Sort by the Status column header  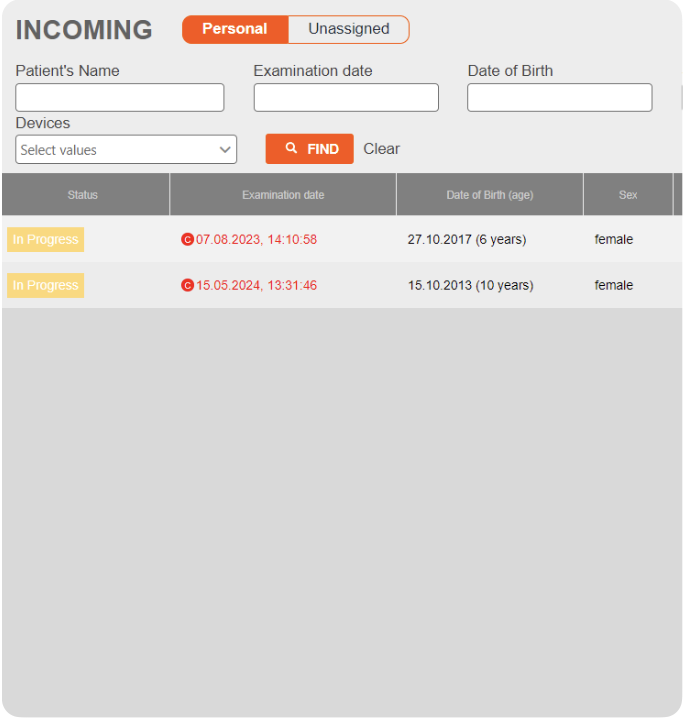(x=83, y=195)
